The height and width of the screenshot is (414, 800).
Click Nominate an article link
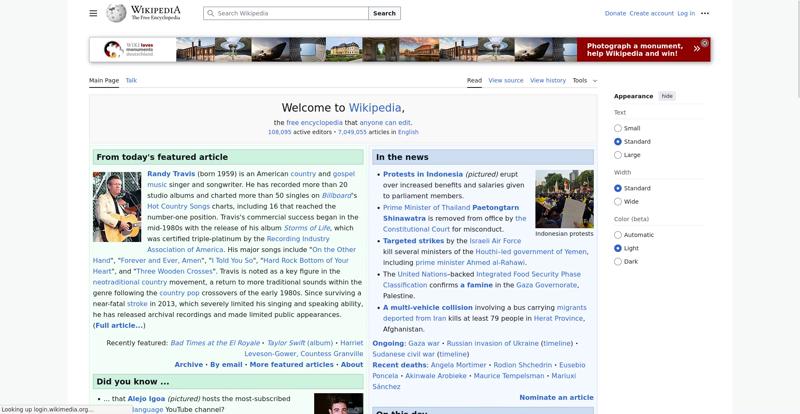click(x=556, y=398)
